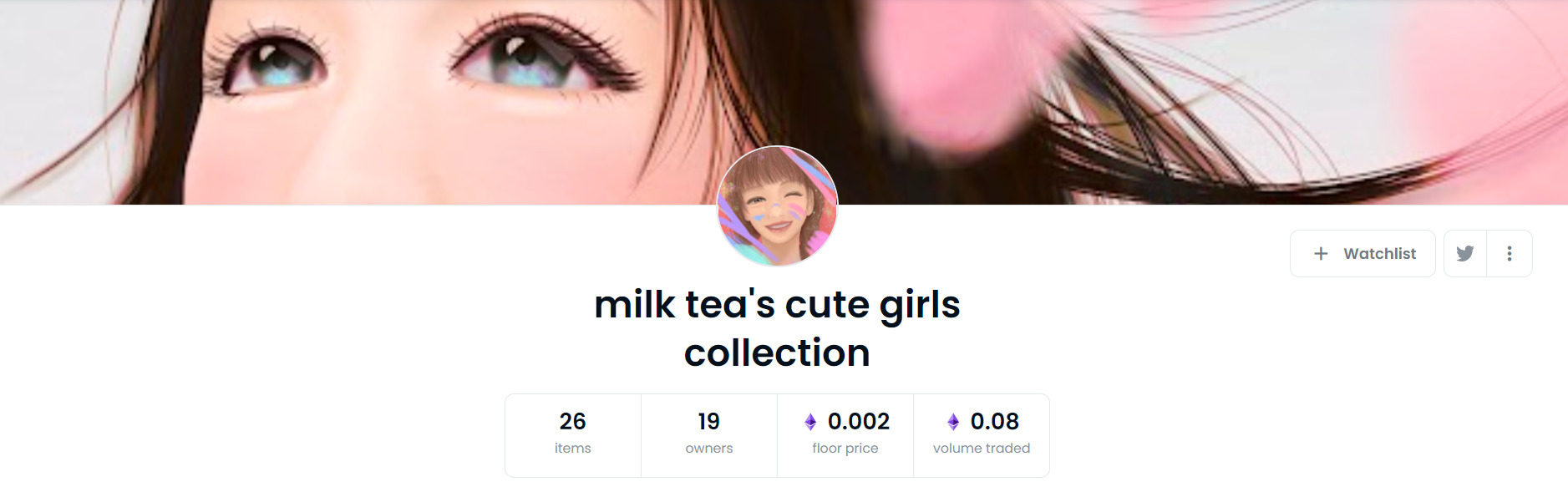1568x487 pixels.
Task: Click the 19 owner count number
Action: point(708,421)
